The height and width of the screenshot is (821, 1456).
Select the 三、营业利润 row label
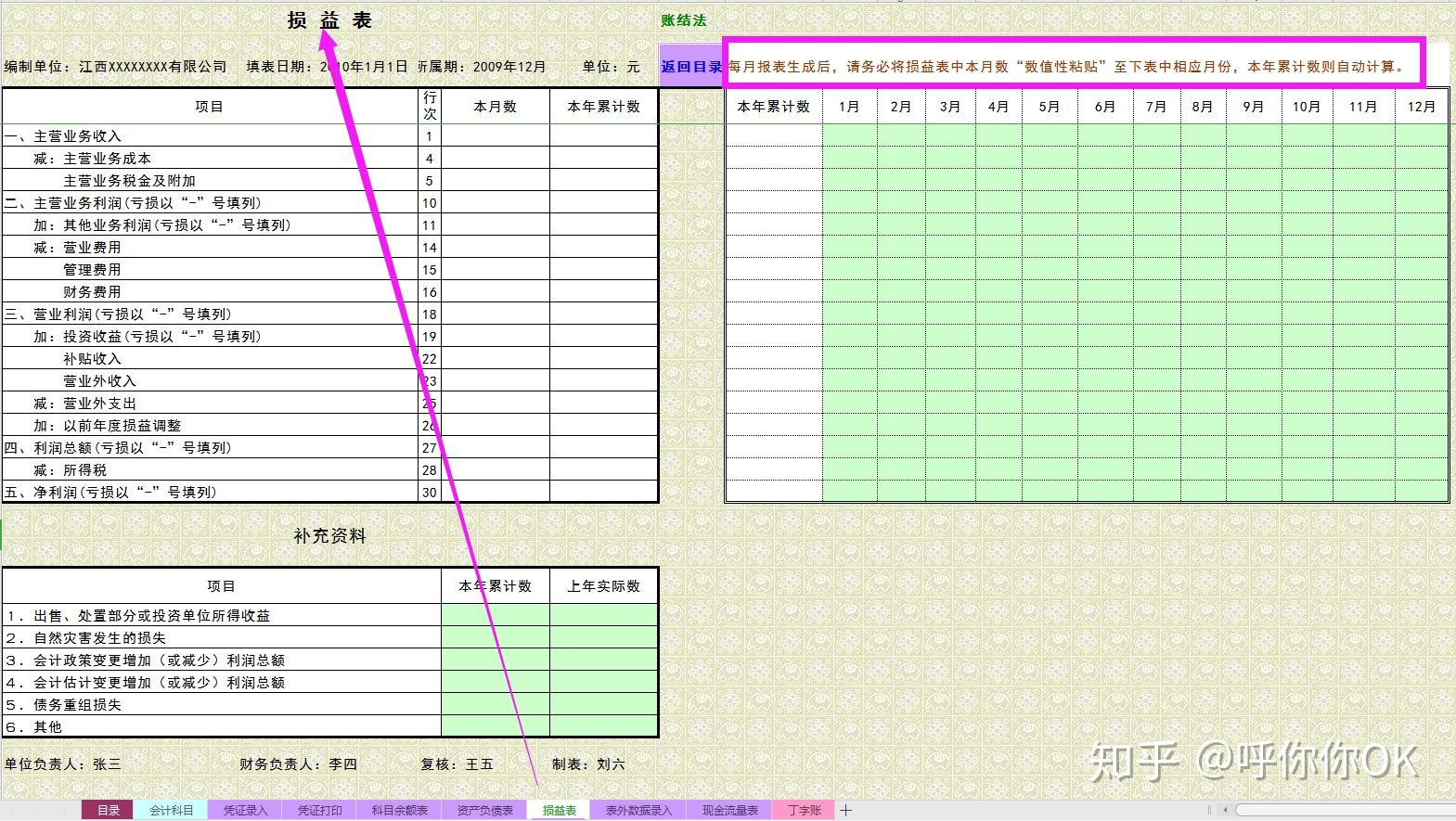point(210,314)
